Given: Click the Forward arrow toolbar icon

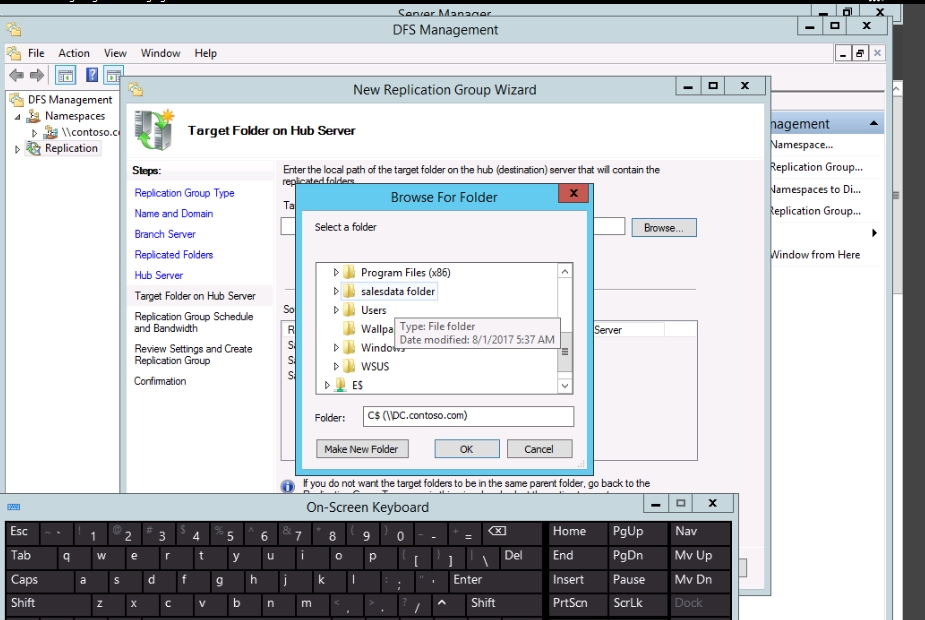Looking at the screenshot, I should [37, 76].
